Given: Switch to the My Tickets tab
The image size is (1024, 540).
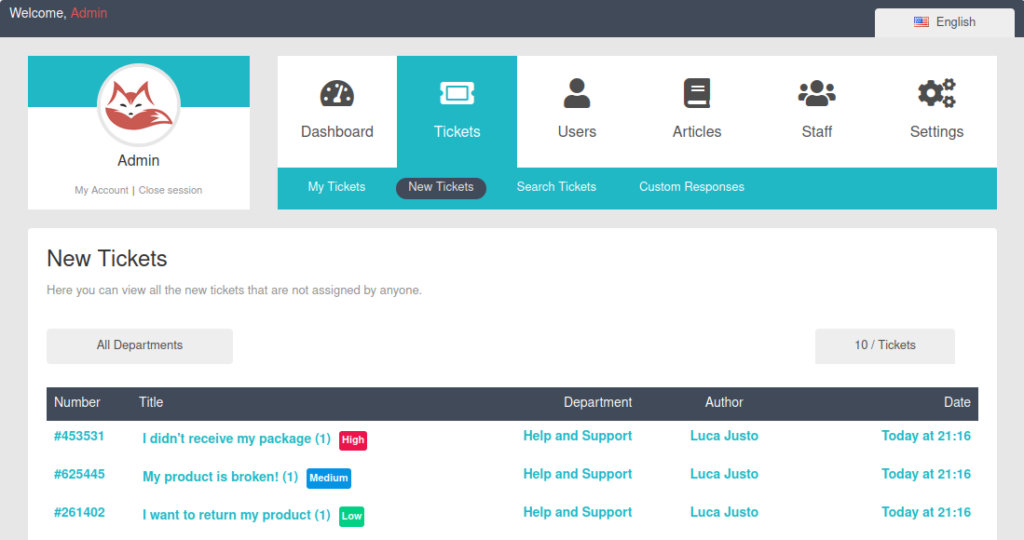Looking at the screenshot, I should pyautogui.click(x=336, y=187).
